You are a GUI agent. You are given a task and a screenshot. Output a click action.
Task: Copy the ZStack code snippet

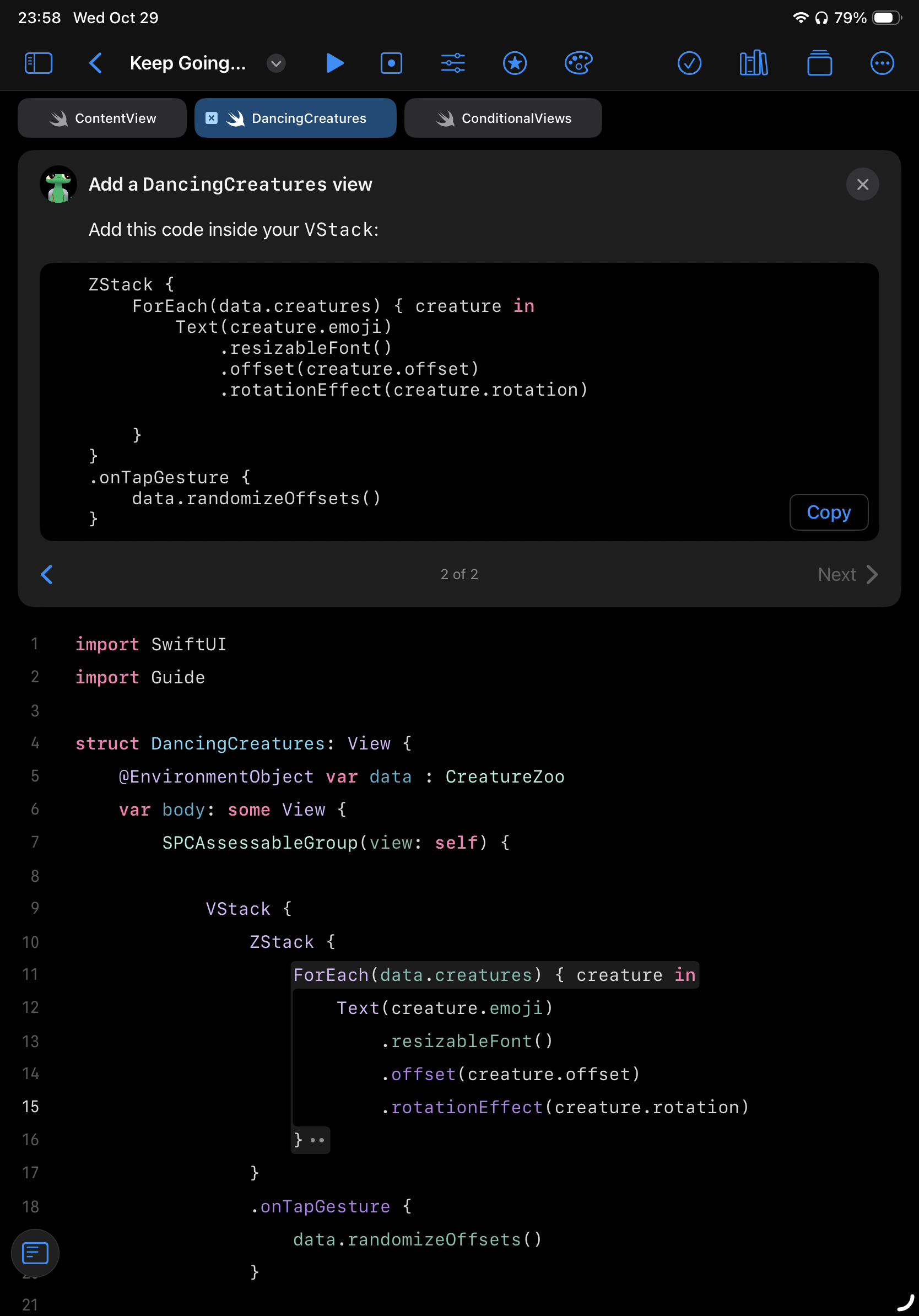(x=829, y=512)
